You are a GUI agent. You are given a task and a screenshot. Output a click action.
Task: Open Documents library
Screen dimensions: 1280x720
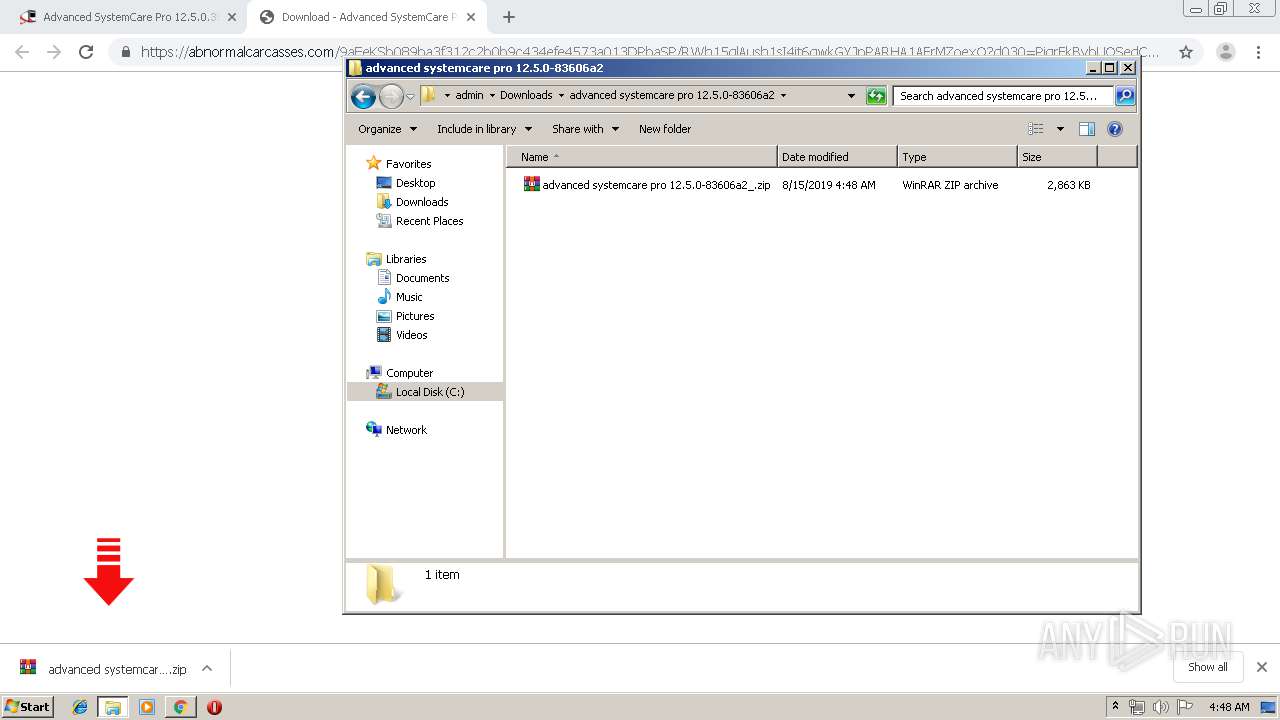(x=422, y=278)
